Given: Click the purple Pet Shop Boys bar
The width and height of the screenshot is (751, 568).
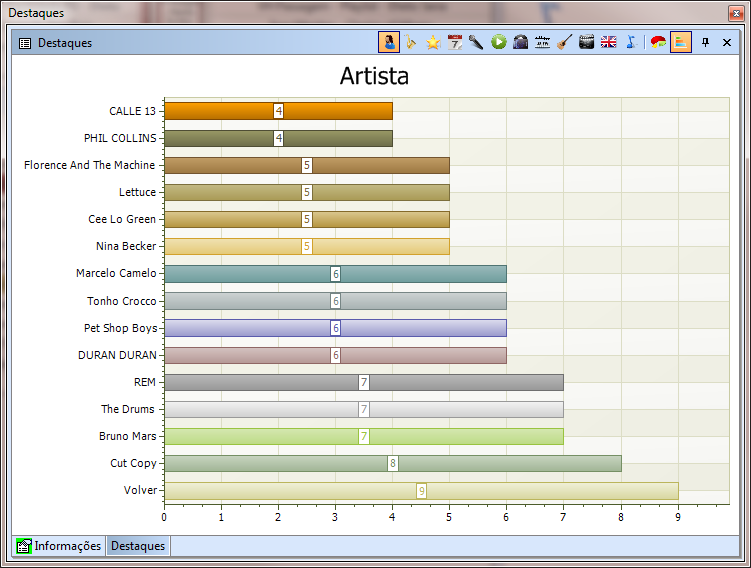Looking at the screenshot, I should click(x=335, y=328).
